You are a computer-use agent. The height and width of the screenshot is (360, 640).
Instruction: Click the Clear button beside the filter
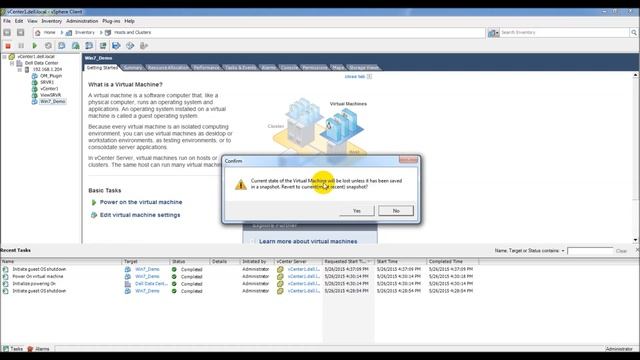click(x=621, y=251)
